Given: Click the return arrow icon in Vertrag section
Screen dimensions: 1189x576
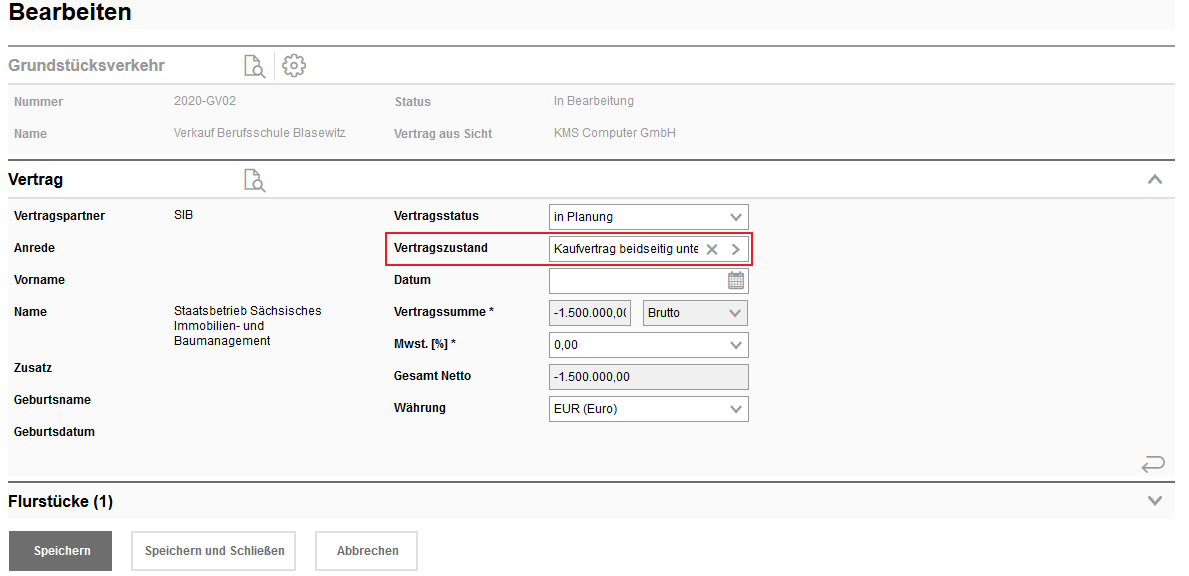Looking at the screenshot, I should 1153,463.
